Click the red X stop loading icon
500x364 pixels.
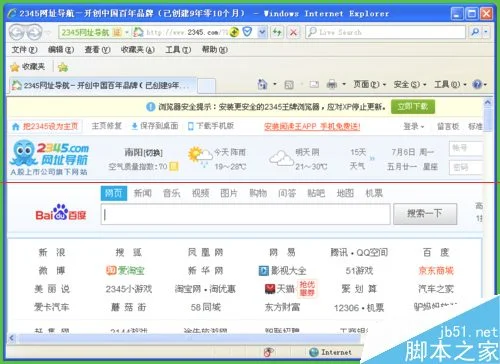293,32
